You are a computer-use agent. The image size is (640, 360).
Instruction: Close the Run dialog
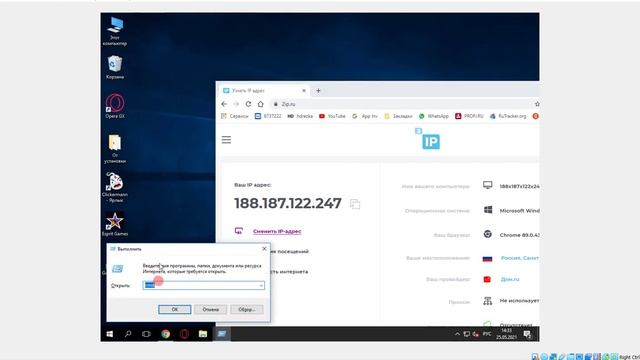click(x=264, y=249)
